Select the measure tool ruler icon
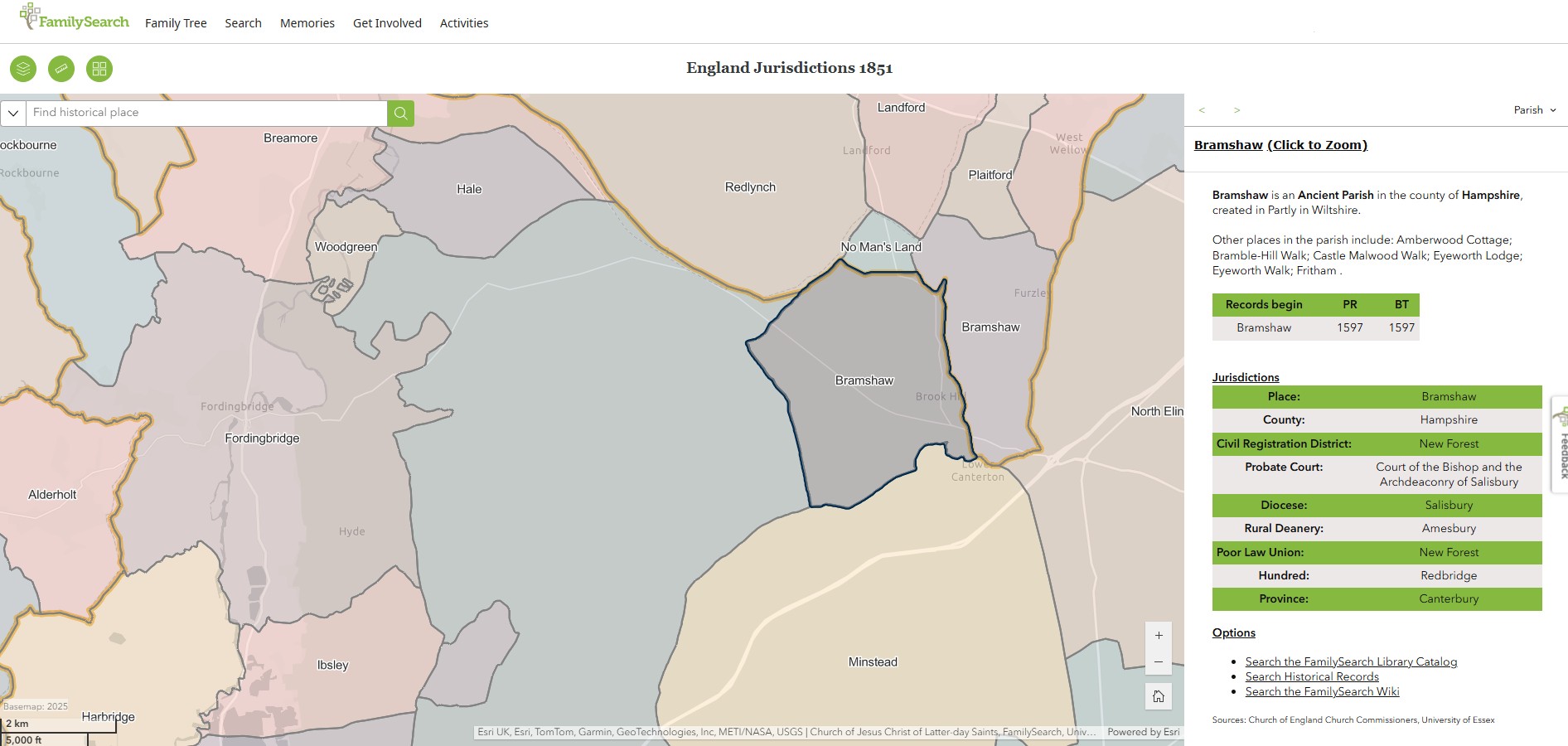The height and width of the screenshot is (746, 1568). pyautogui.click(x=61, y=69)
